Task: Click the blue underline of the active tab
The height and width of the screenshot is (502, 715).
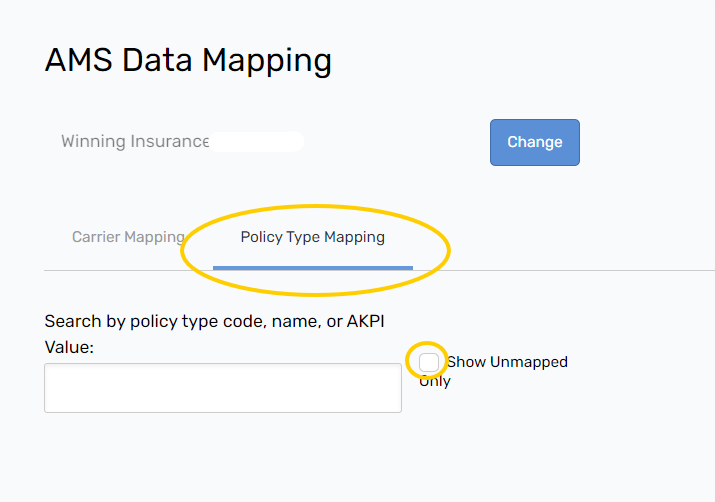Action: (x=312, y=268)
